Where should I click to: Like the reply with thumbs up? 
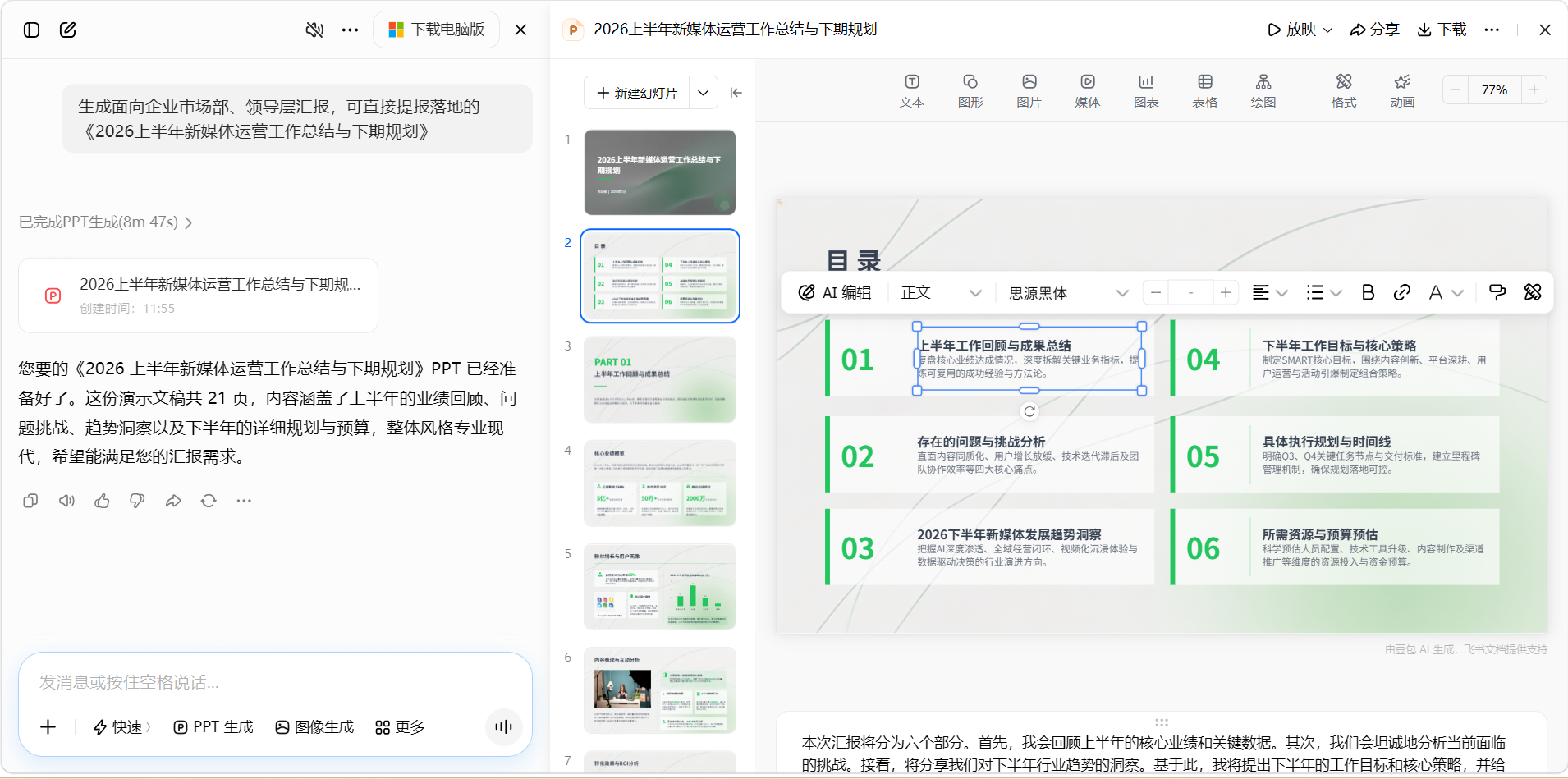click(102, 501)
